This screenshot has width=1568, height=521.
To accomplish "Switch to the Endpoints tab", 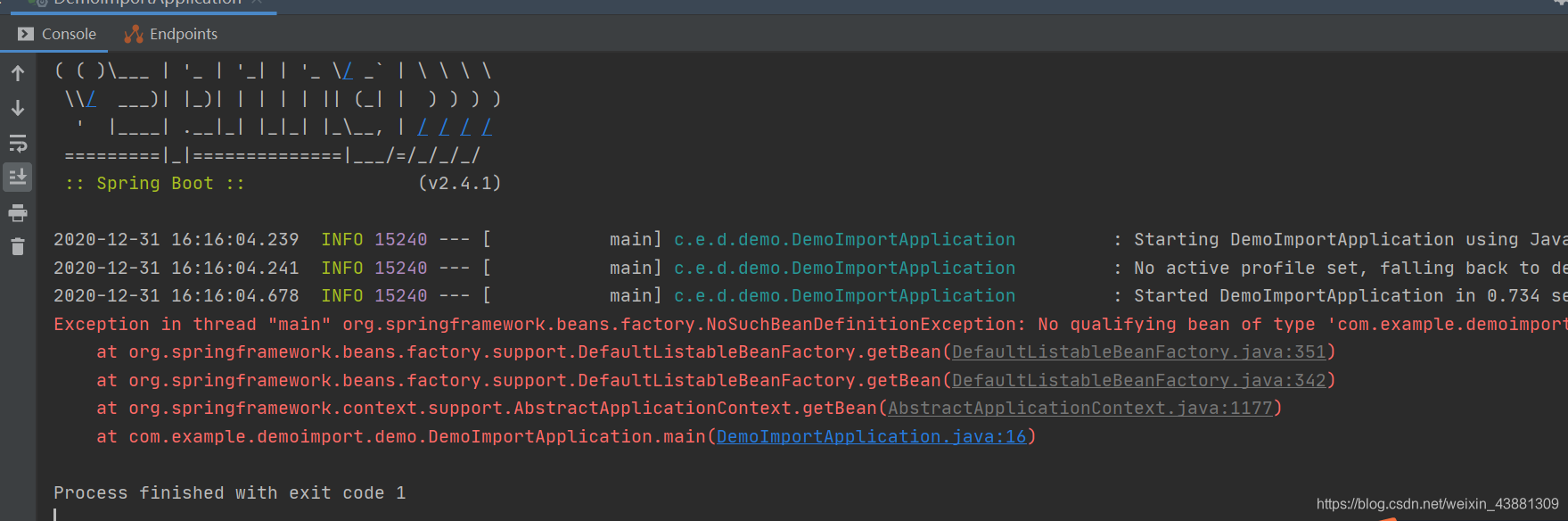I will [171, 34].
